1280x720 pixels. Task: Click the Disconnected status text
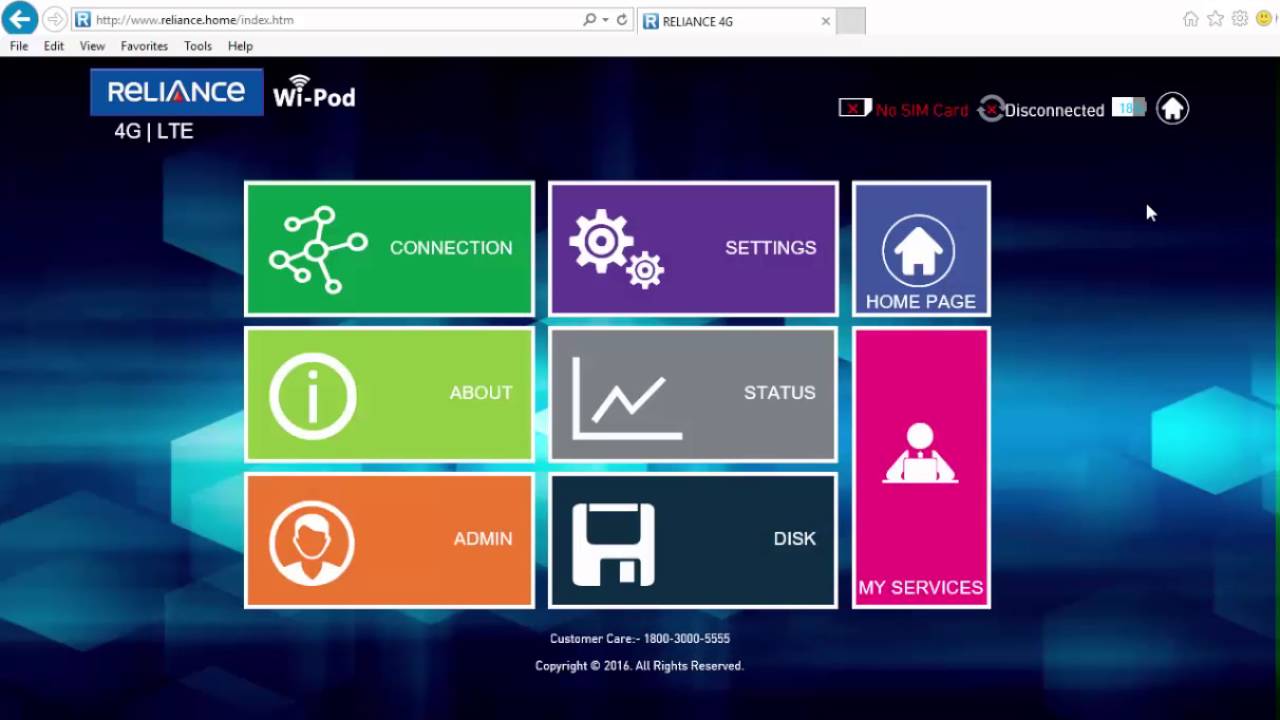tap(1054, 110)
